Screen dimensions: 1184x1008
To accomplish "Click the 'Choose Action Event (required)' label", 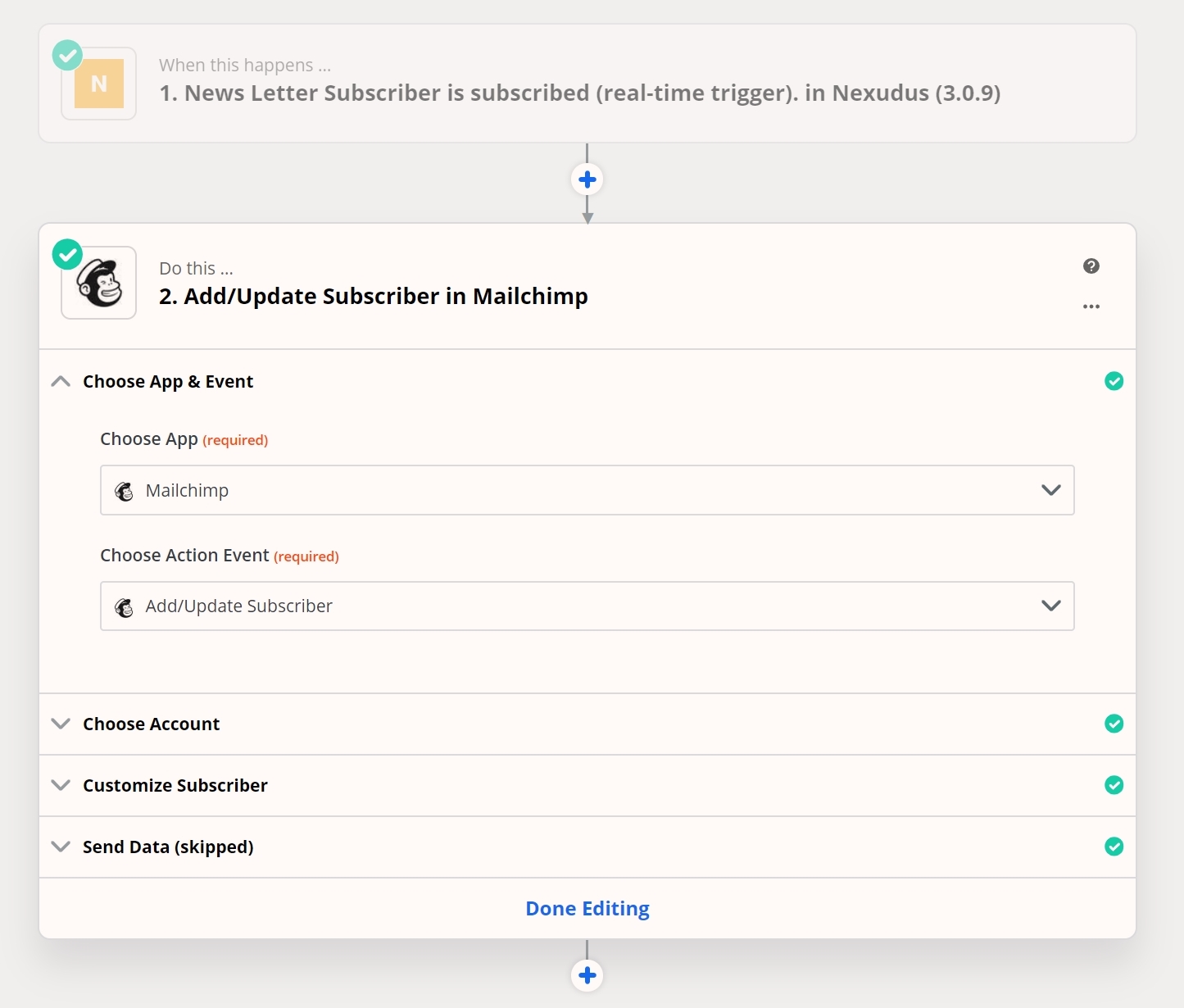I will [220, 556].
